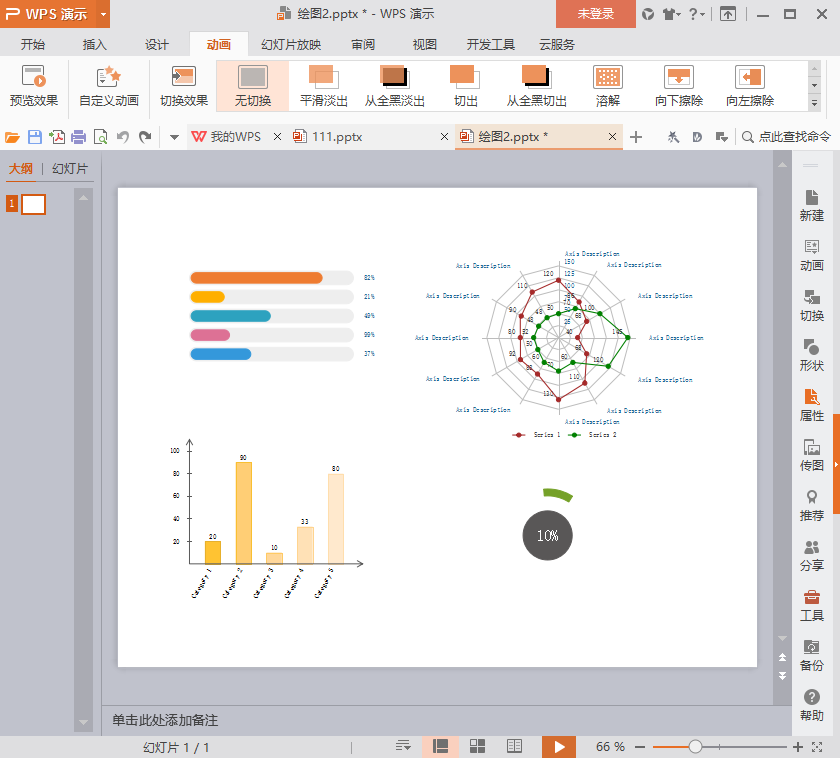The width and height of the screenshot is (840, 758).
Task: Apply the Dissolve (溶解) transition
Action: tap(608, 86)
